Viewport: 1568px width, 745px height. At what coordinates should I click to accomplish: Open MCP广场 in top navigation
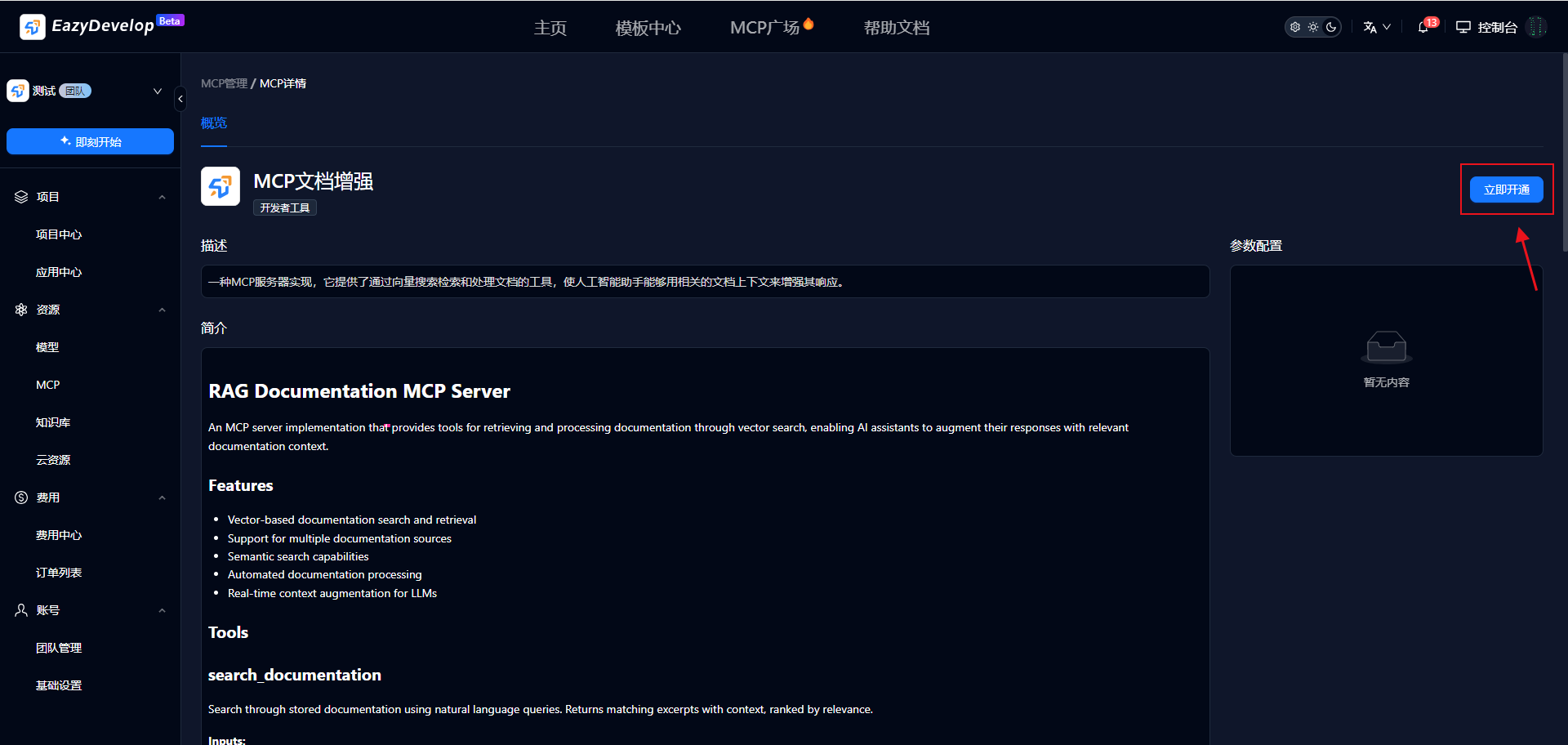click(764, 28)
